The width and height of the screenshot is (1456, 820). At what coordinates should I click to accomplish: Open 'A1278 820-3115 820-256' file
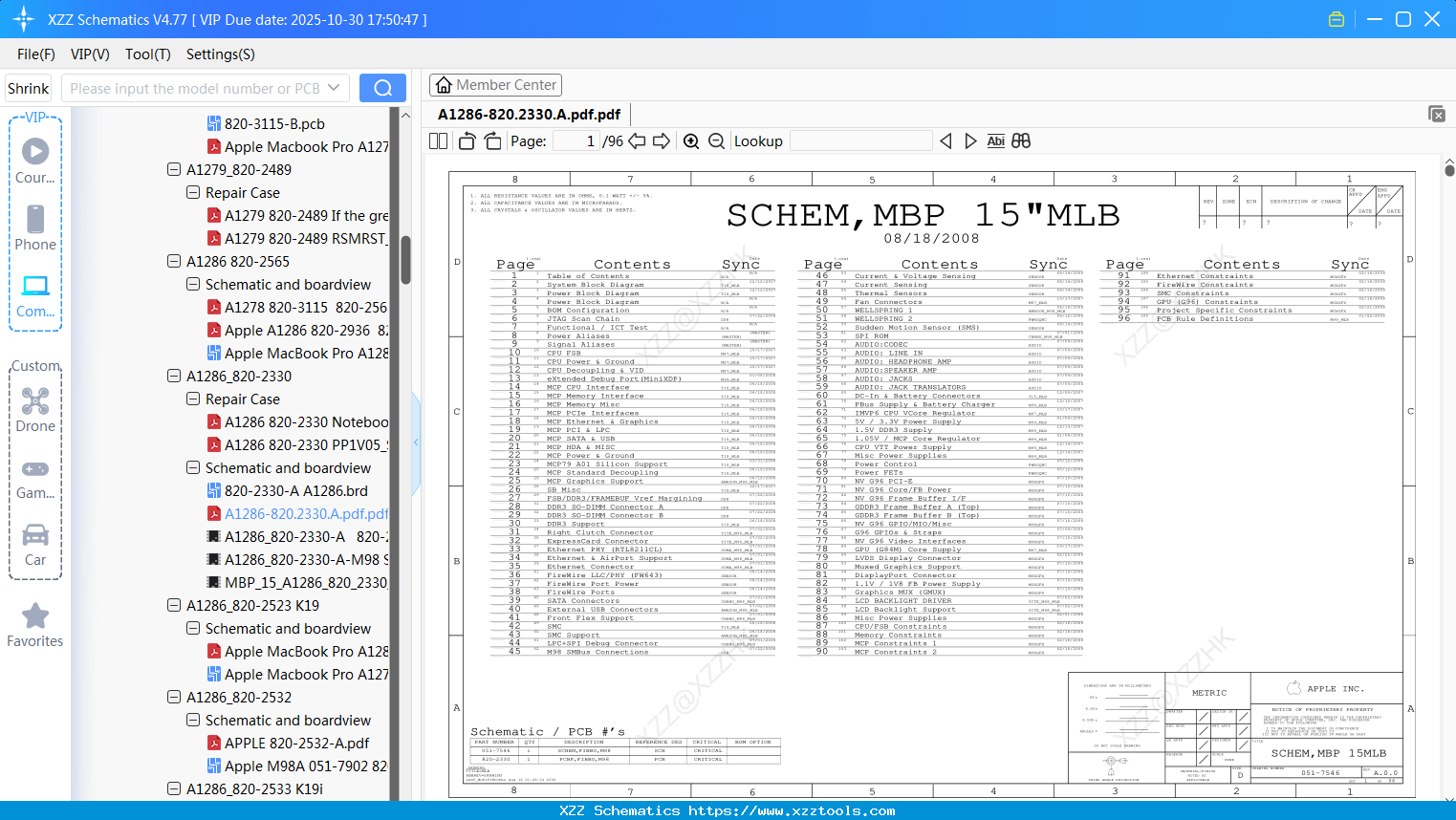point(306,307)
